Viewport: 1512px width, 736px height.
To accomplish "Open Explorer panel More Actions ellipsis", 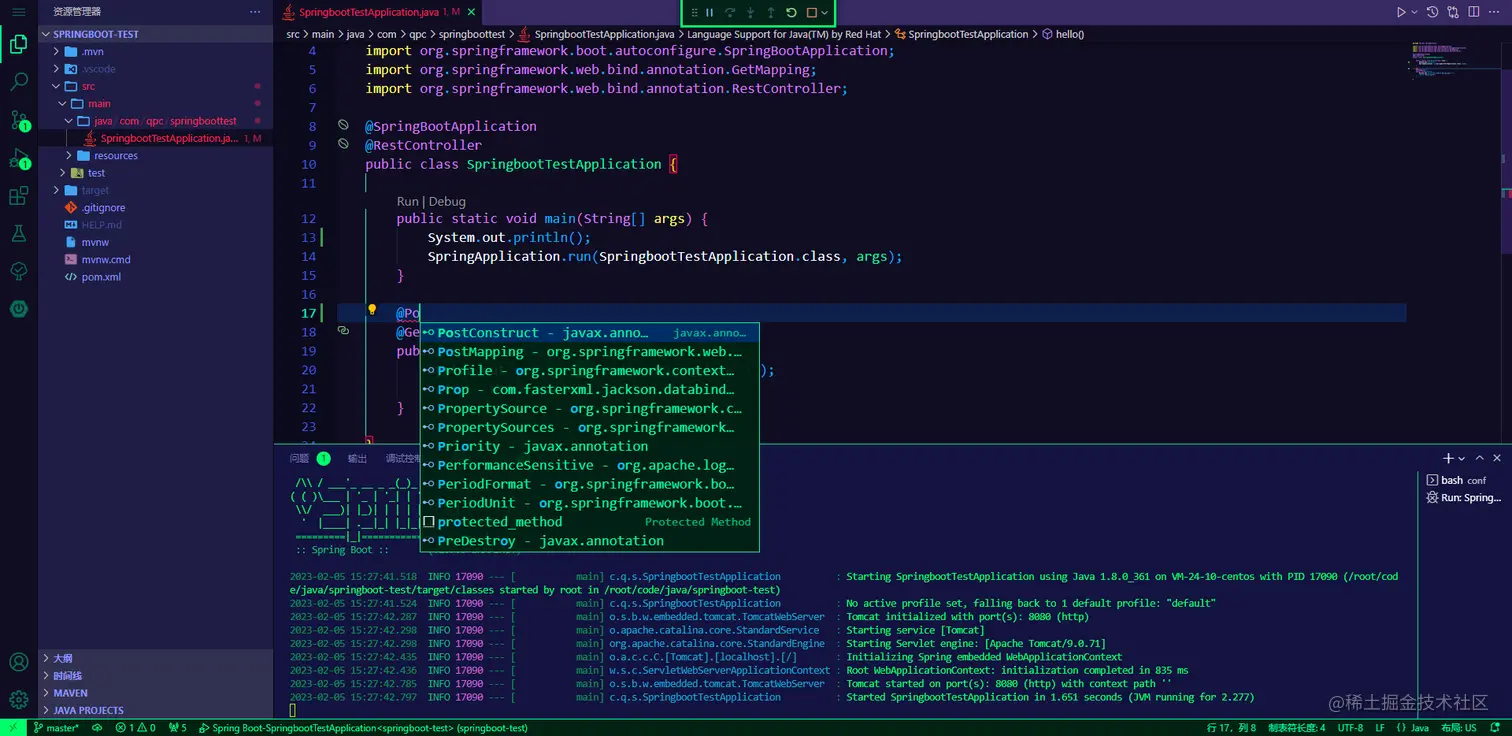I will coord(255,12).
